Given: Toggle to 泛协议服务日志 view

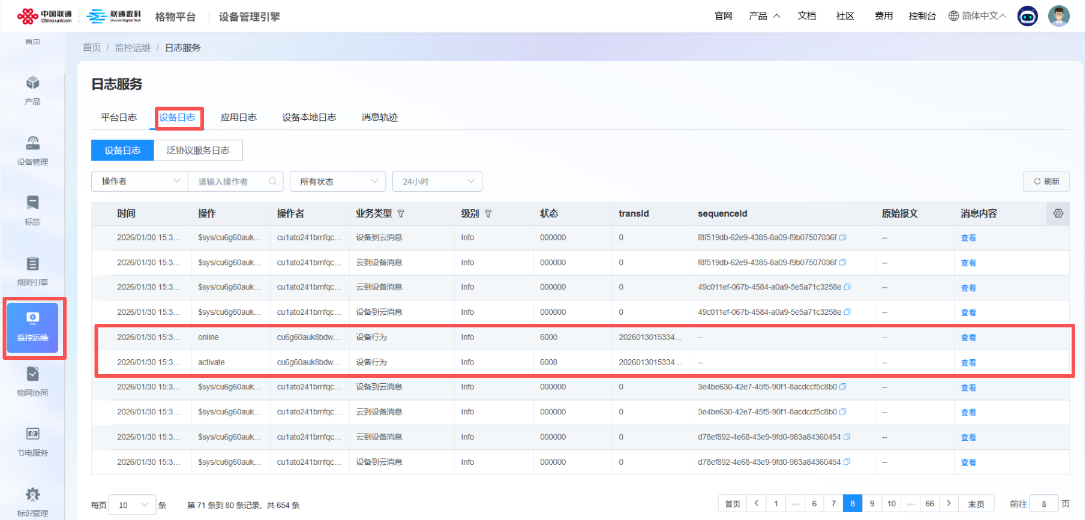Looking at the screenshot, I should [198, 150].
